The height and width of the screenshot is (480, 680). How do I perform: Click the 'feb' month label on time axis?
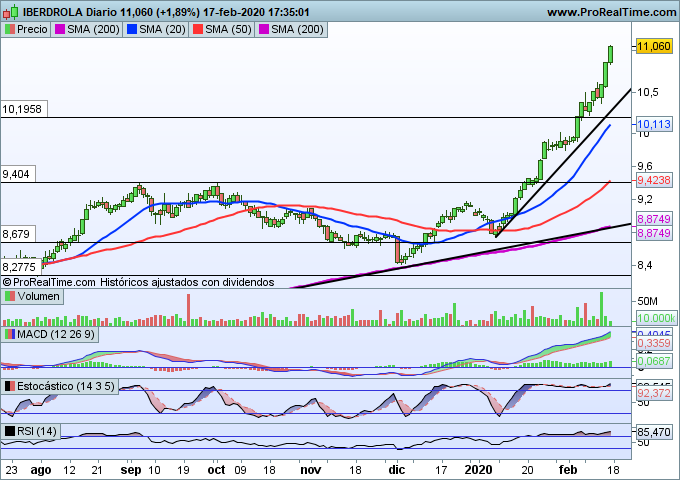pos(568,470)
